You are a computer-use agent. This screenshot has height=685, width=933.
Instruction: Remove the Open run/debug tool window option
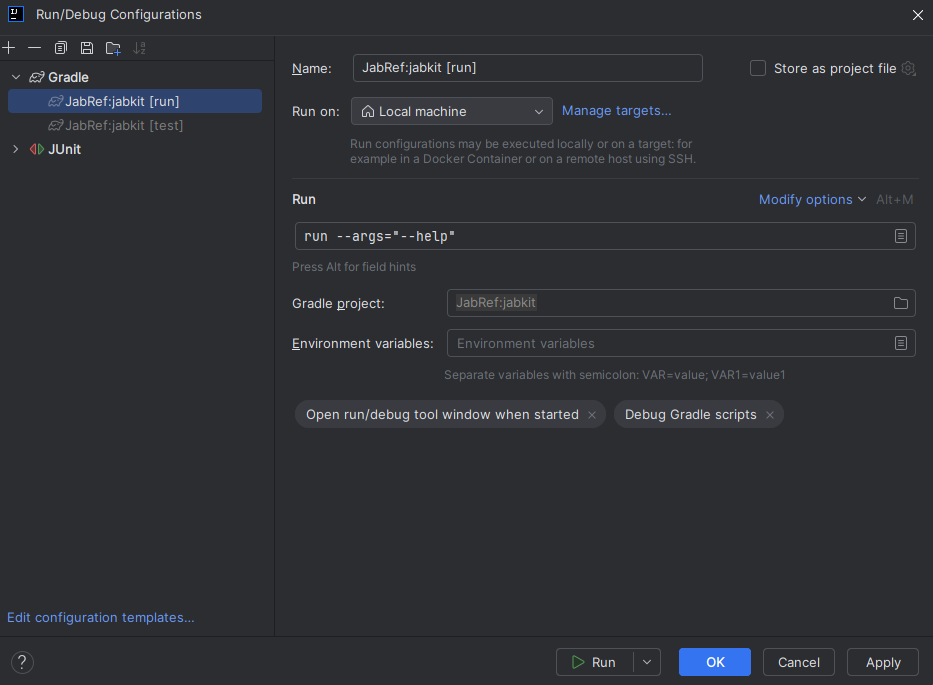coord(592,415)
